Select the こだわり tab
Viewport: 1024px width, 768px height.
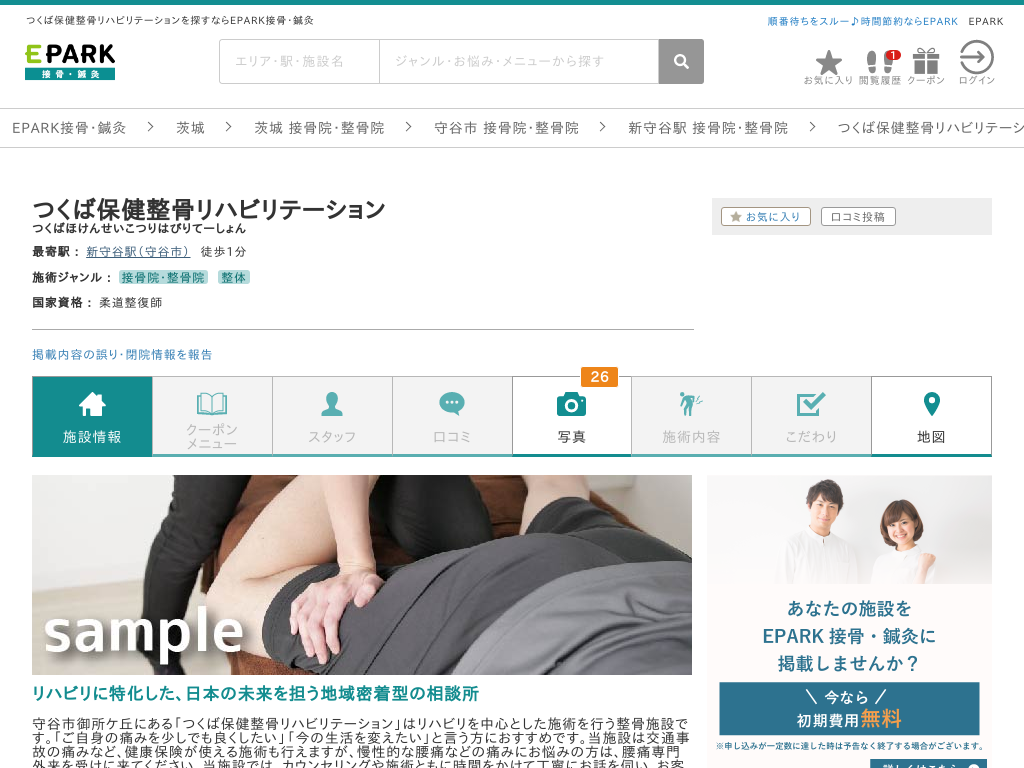point(811,416)
